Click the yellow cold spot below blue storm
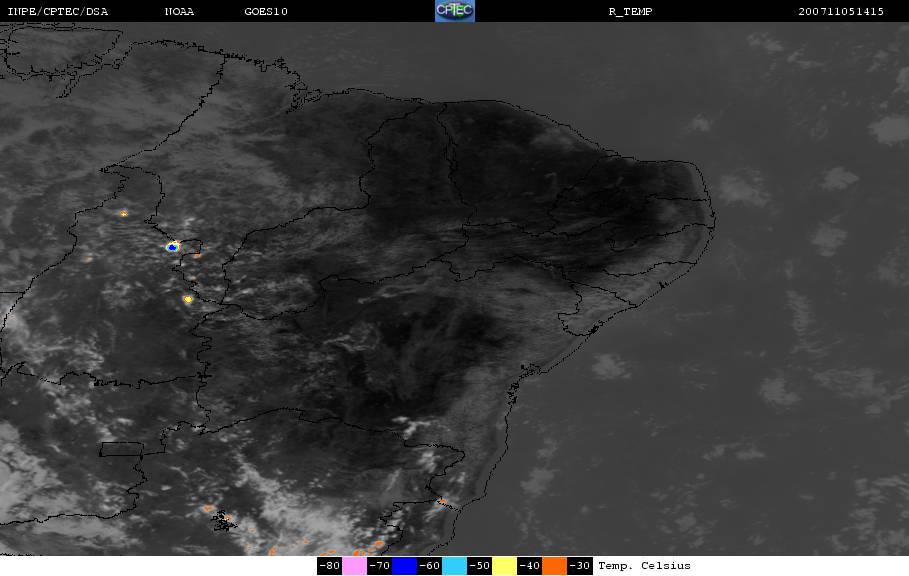Image resolution: width=909 pixels, height=576 pixels. tap(188, 300)
